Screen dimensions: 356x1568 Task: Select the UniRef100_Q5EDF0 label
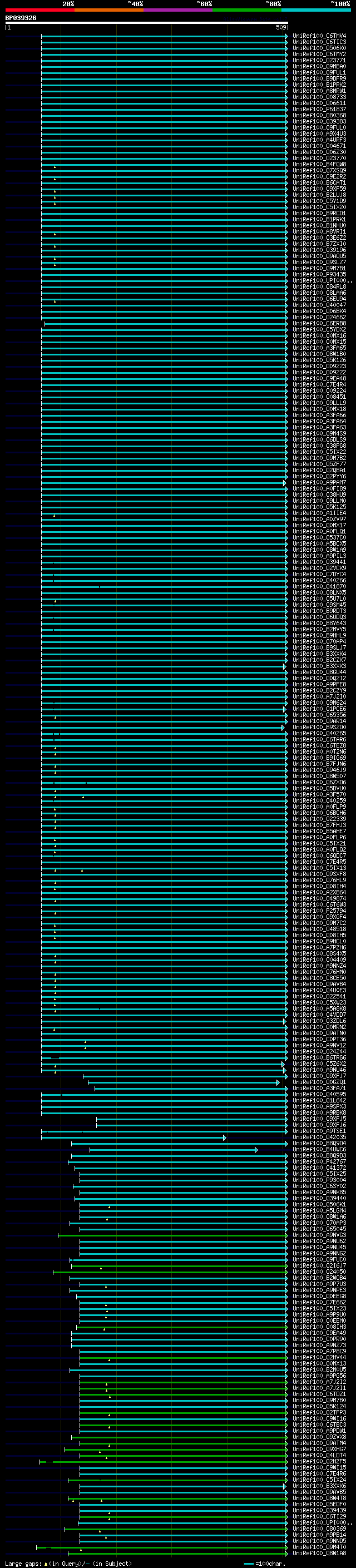319,1504
